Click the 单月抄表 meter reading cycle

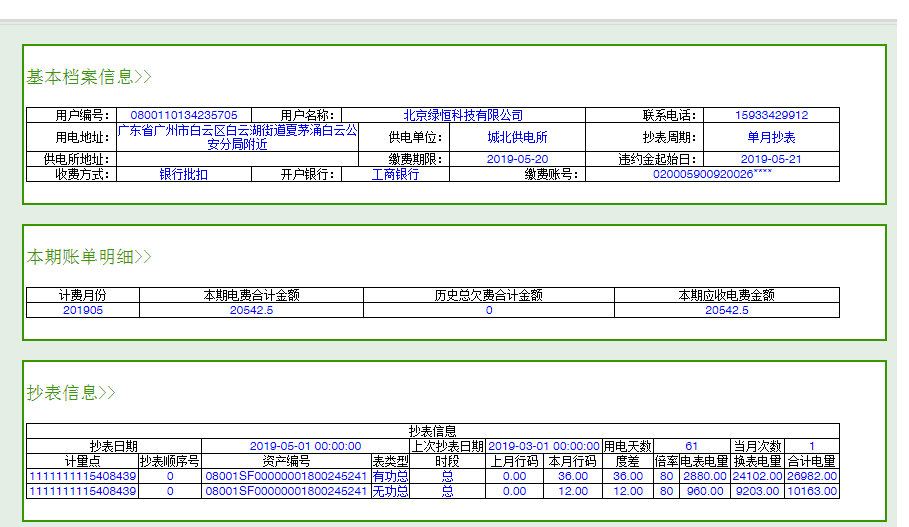pos(771,137)
